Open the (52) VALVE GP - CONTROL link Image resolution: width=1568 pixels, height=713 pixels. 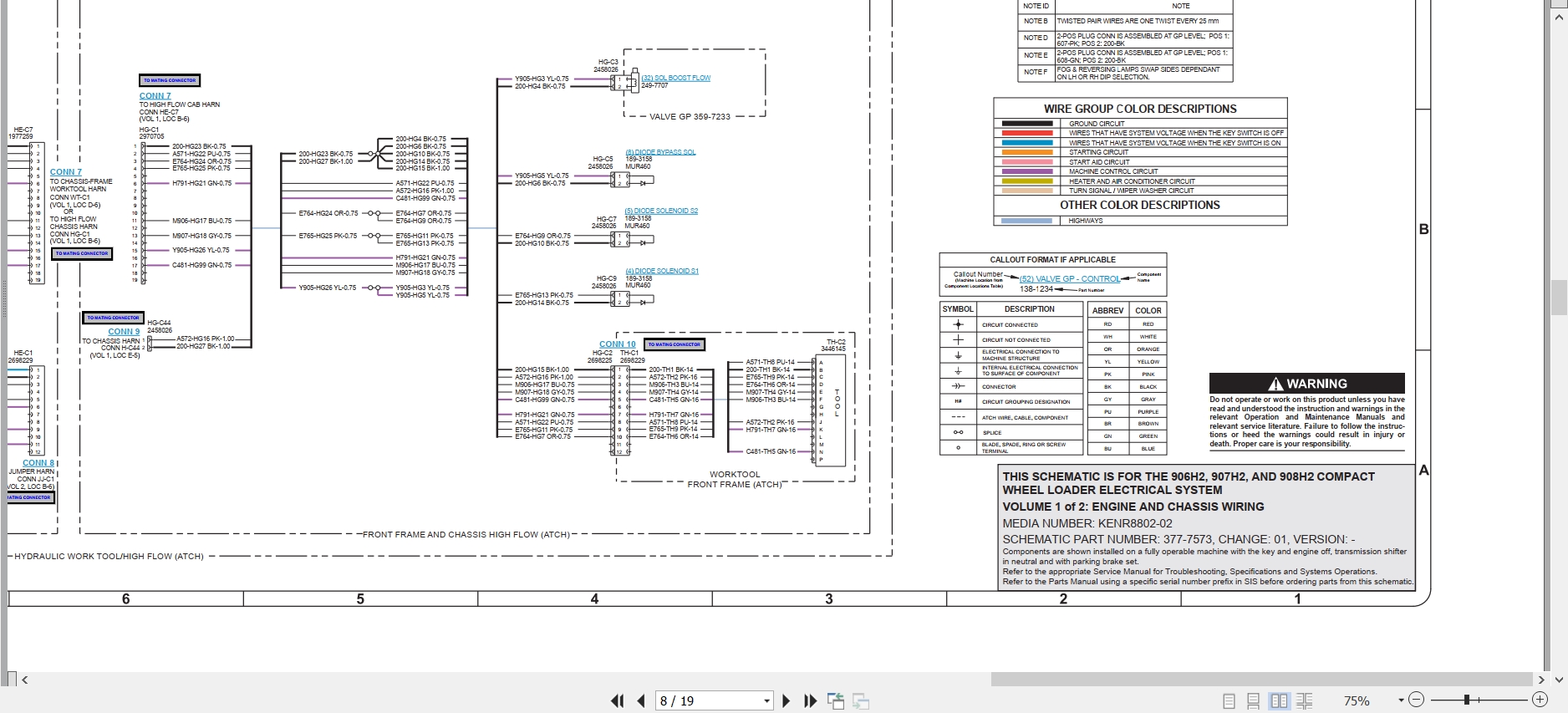pyautogui.click(x=1070, y=279)
